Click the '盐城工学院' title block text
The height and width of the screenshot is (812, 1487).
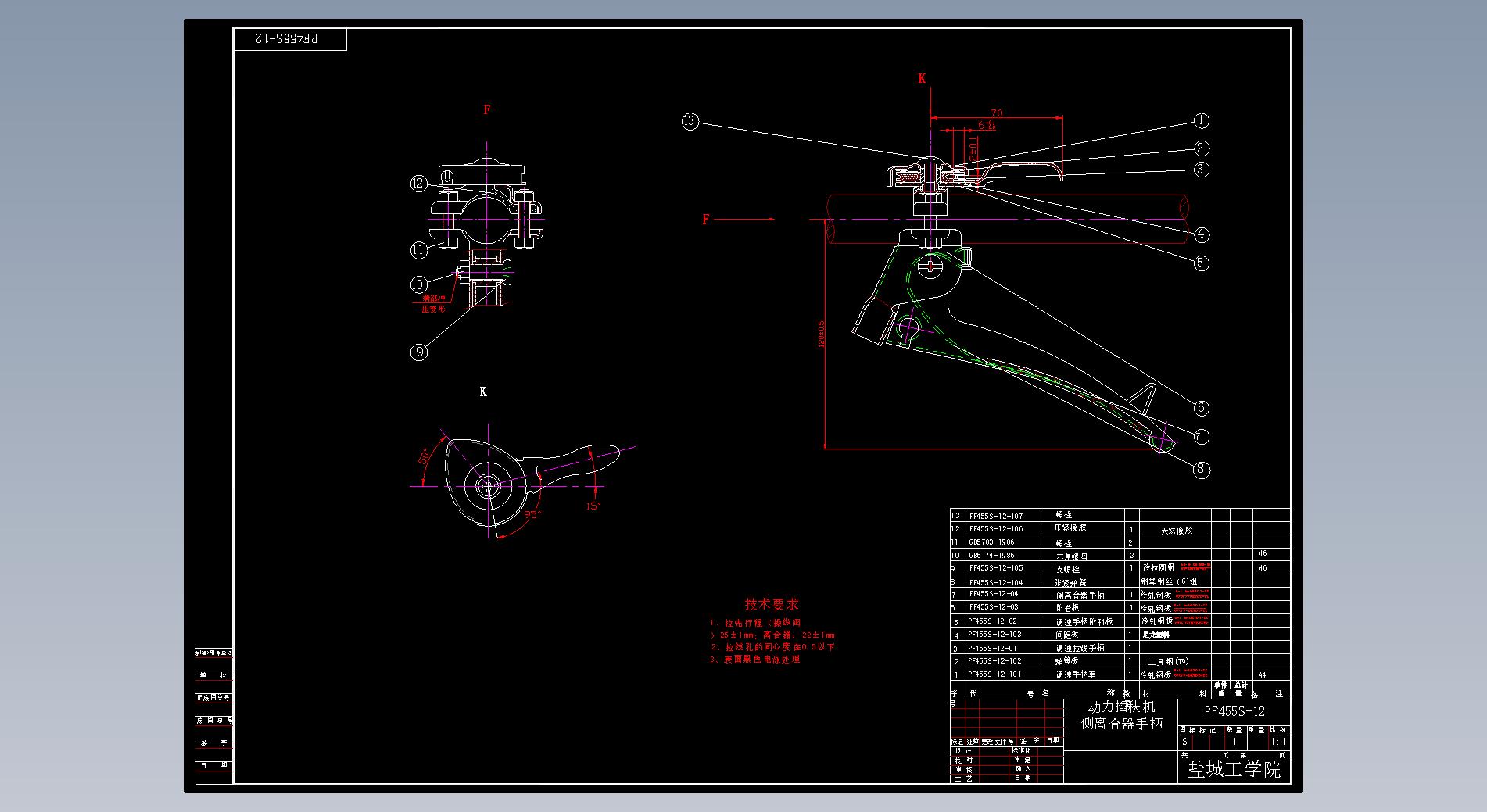pyautogui.click(x=1234, y=770)
